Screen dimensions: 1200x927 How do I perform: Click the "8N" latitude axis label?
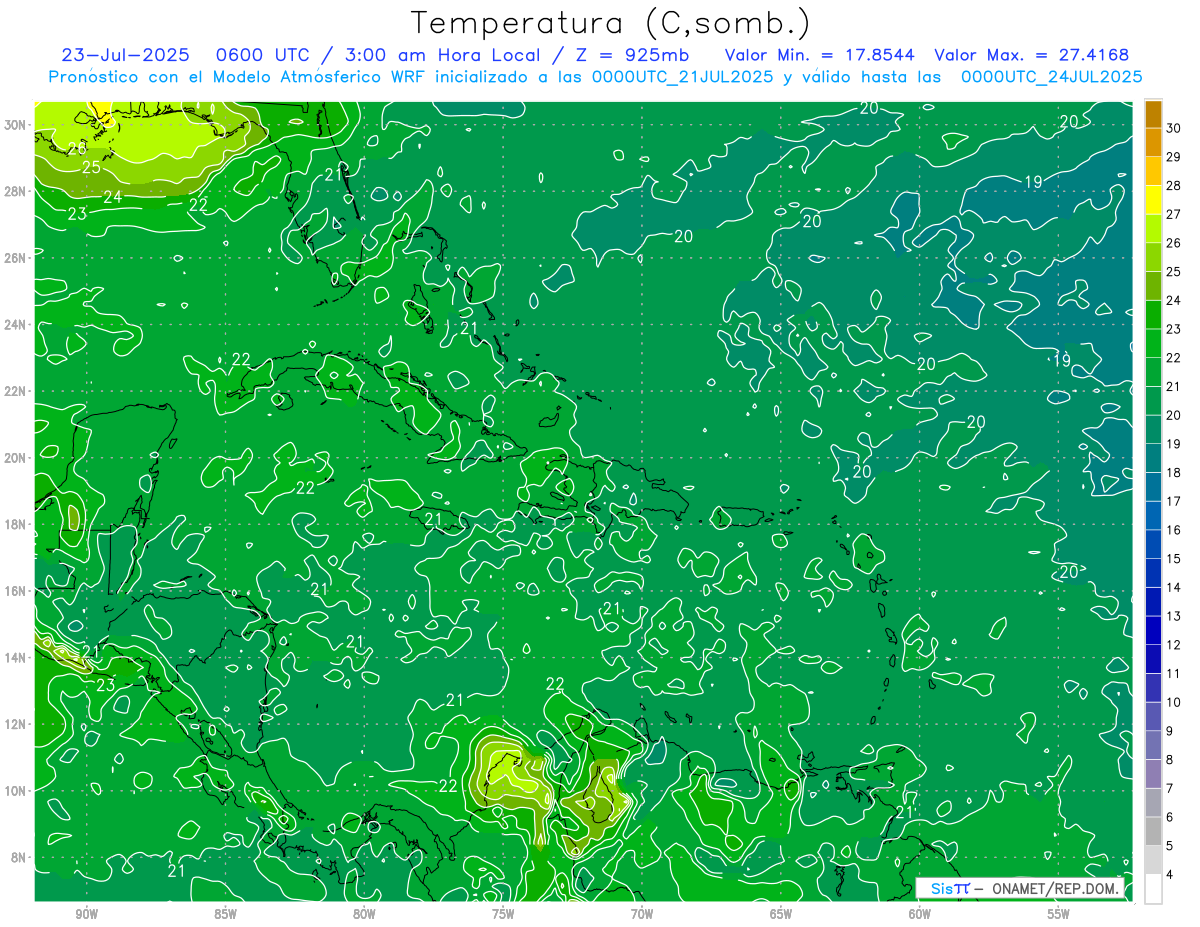(x=20, y=857)
